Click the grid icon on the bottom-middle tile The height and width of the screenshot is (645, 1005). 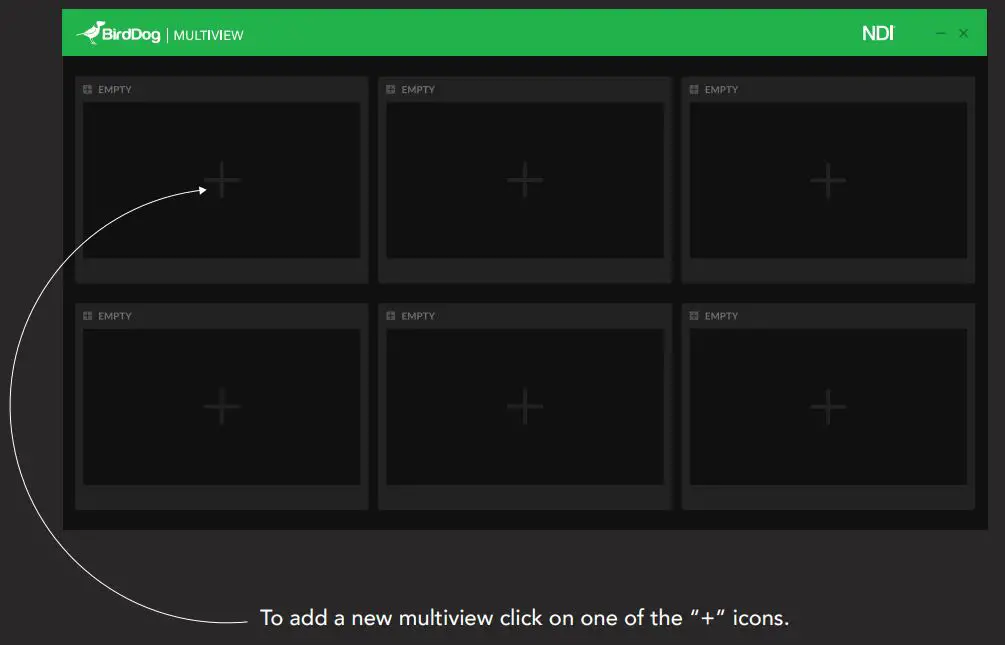point(389,316)
